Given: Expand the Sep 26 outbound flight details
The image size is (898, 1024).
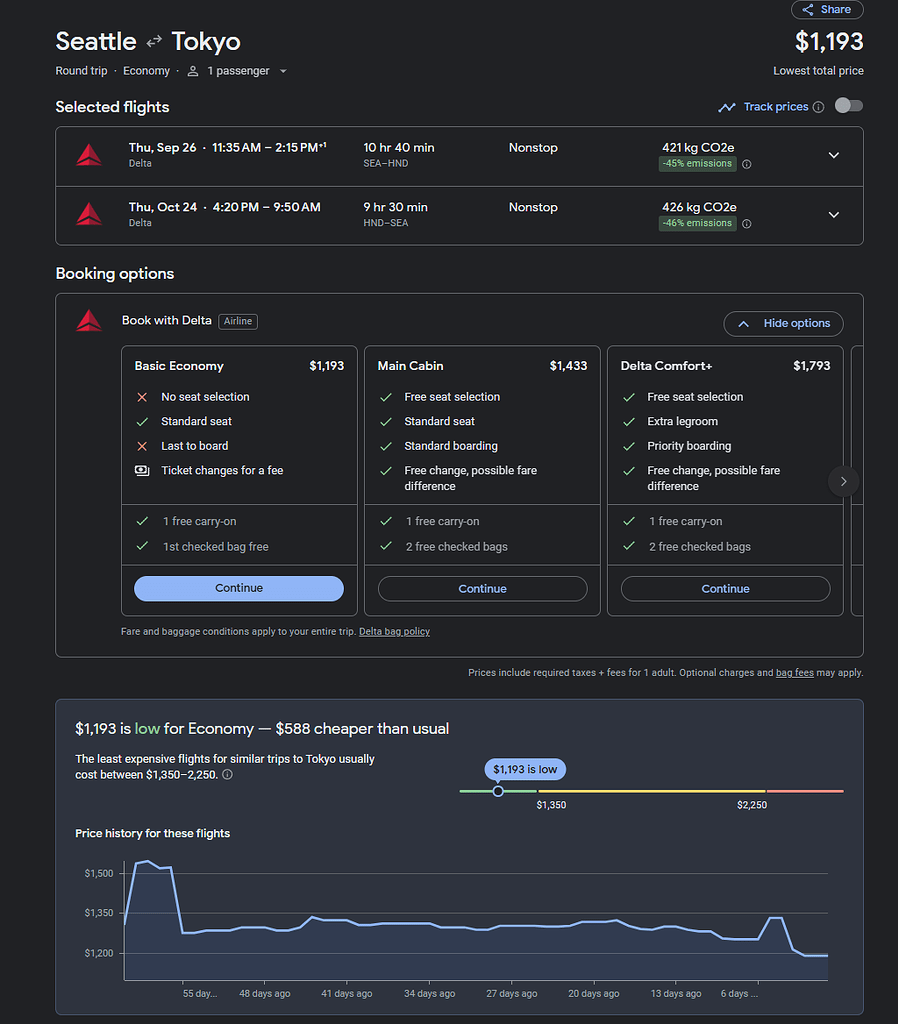Looking at the screenshot, I should [833, 156].
